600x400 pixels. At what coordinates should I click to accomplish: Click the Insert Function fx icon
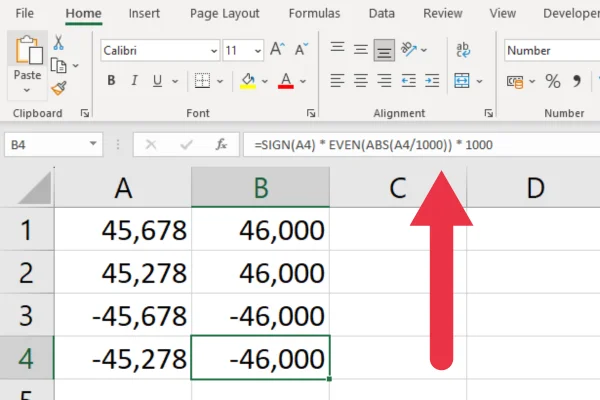point(221,145)
